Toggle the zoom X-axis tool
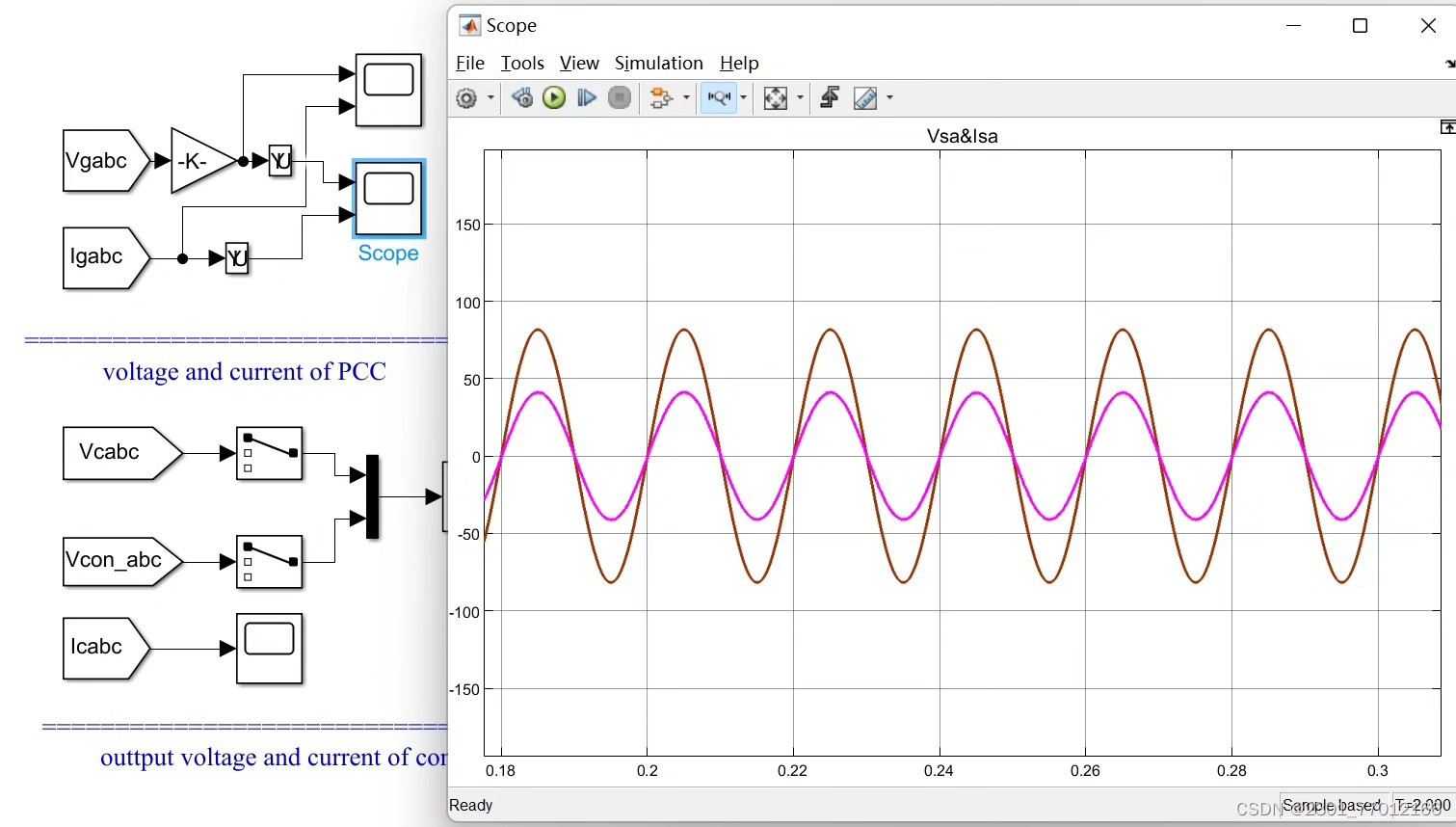 tap(719, 98)
